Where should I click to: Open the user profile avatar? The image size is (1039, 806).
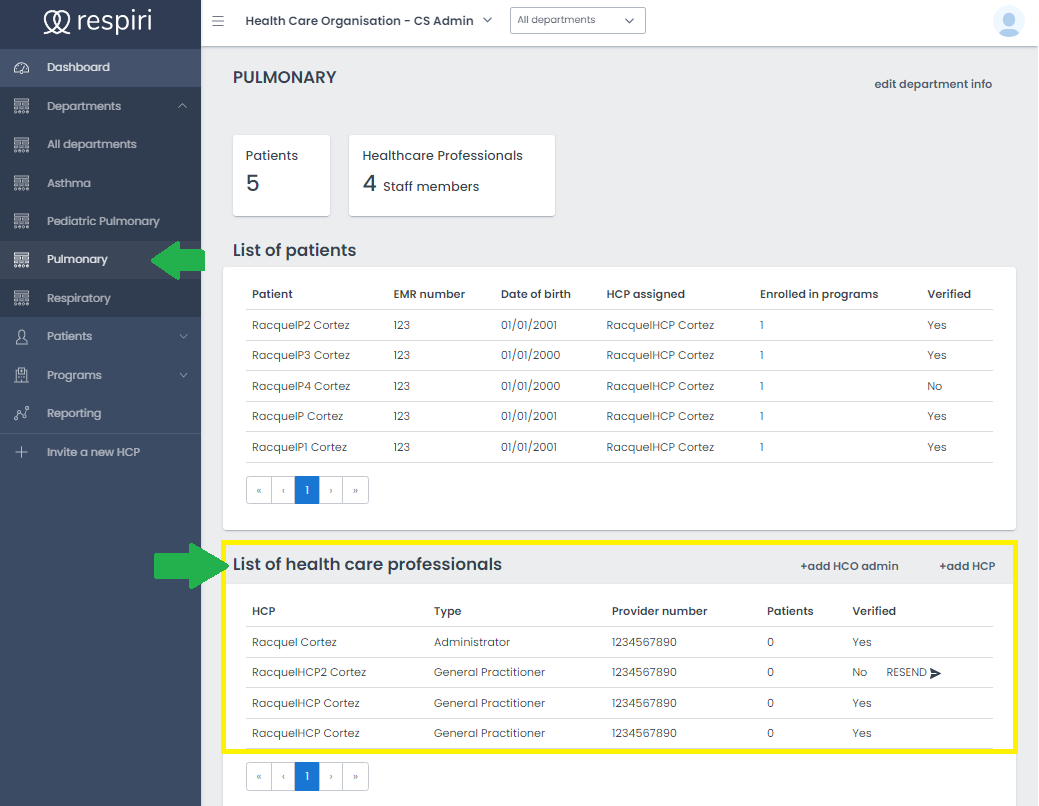click(1008, 21)
